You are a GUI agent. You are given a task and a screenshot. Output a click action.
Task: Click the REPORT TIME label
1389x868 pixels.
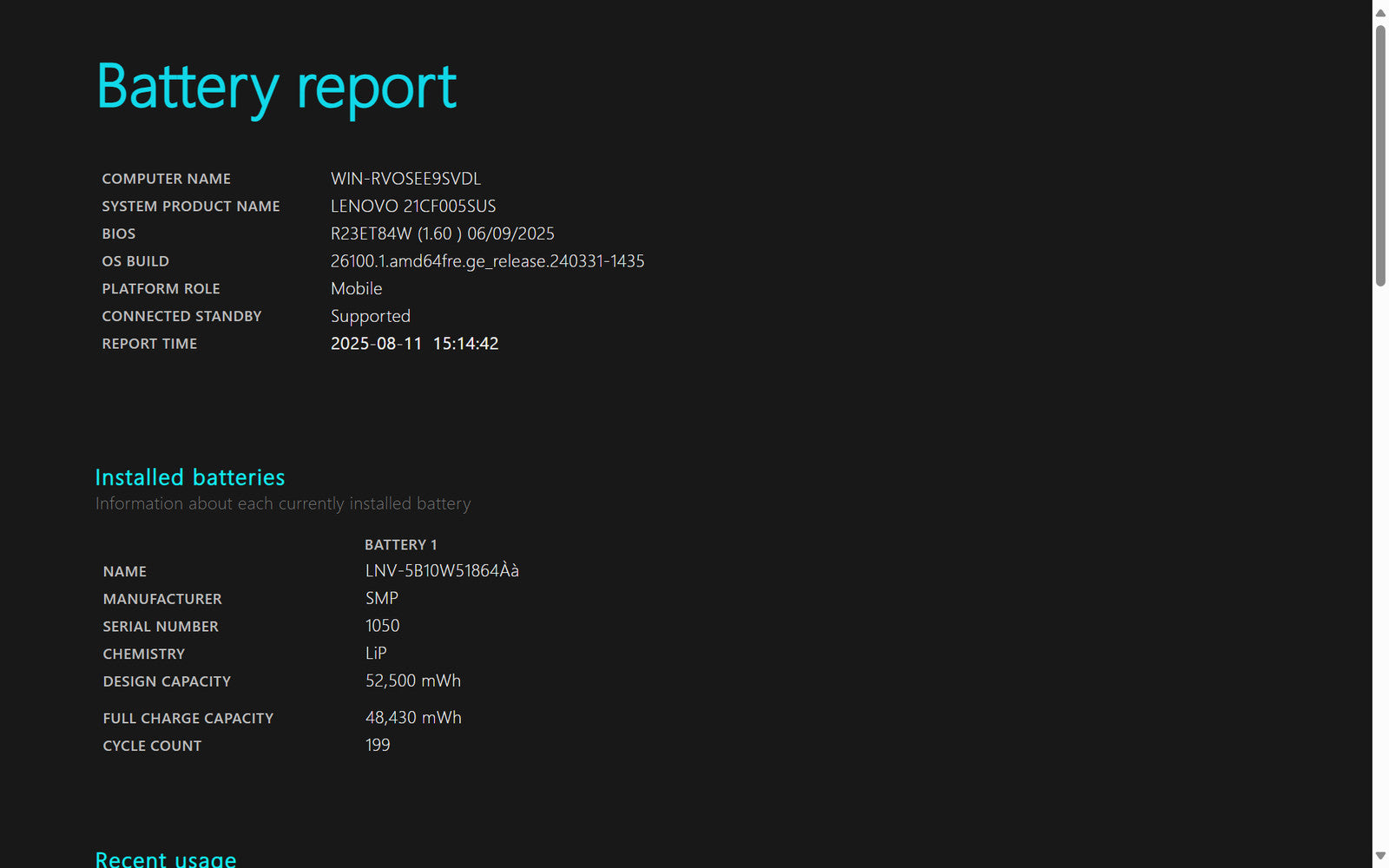click(149, 344)
